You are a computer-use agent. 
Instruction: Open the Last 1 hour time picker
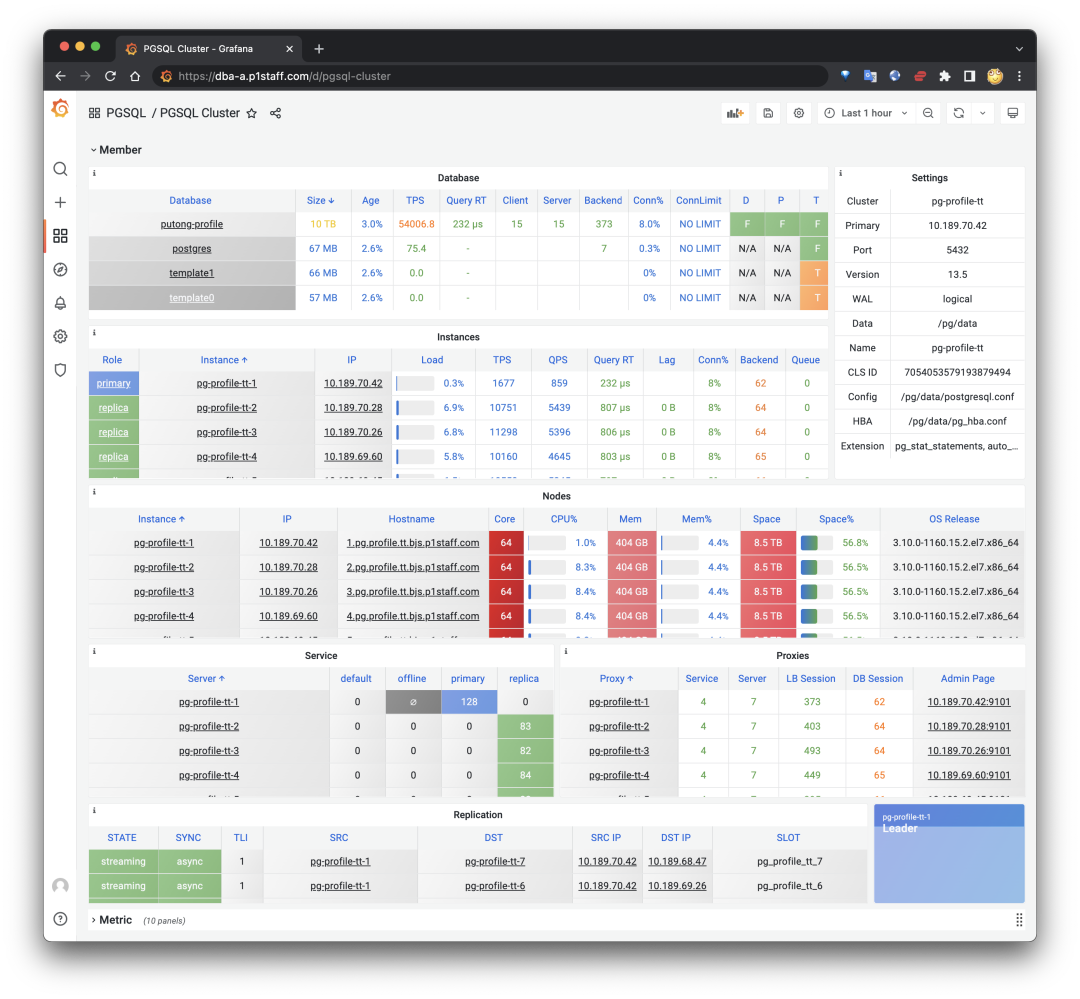(865, 113)
